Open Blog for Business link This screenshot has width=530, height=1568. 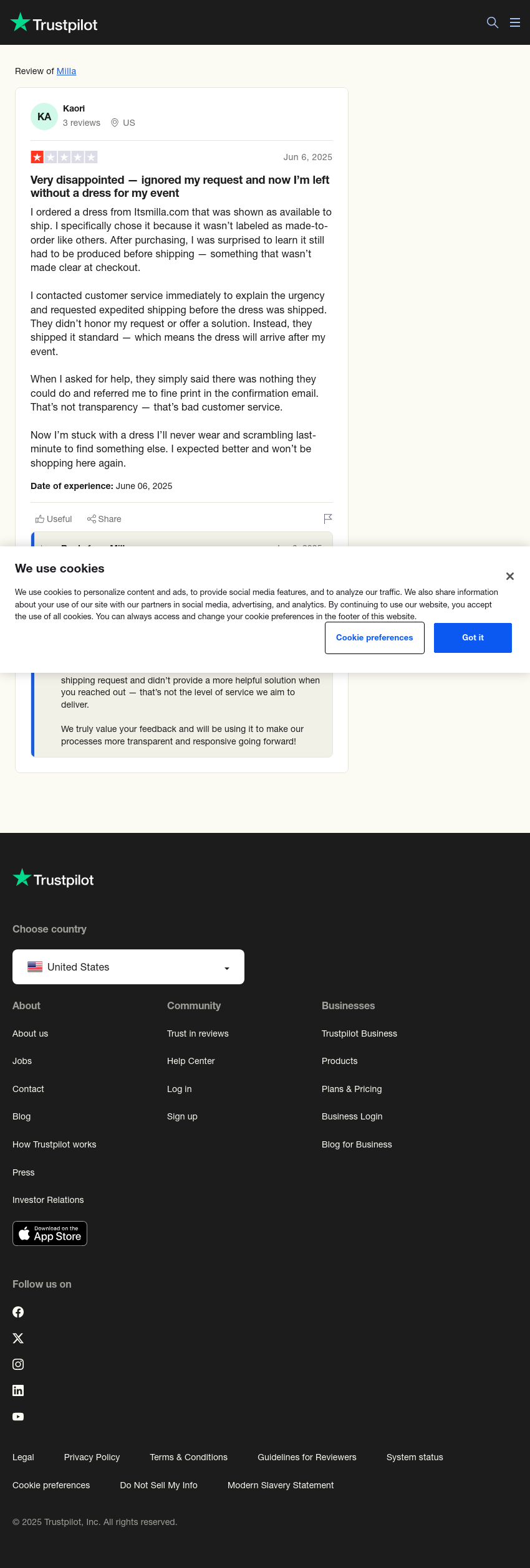point(357,1144)
